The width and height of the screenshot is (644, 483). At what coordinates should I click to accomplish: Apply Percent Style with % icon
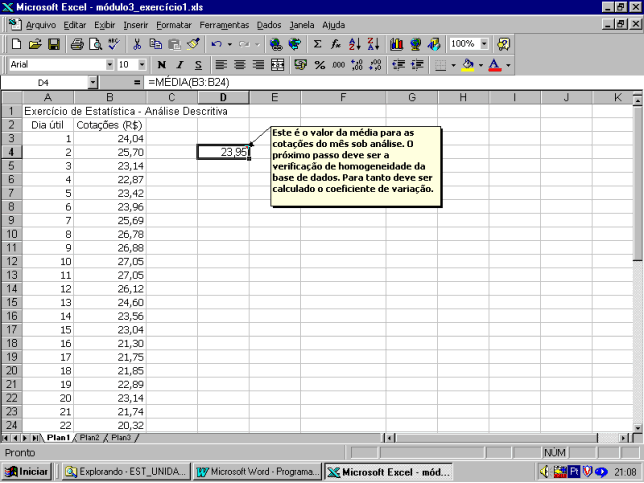pyautogui.click(x=320, y=64)
